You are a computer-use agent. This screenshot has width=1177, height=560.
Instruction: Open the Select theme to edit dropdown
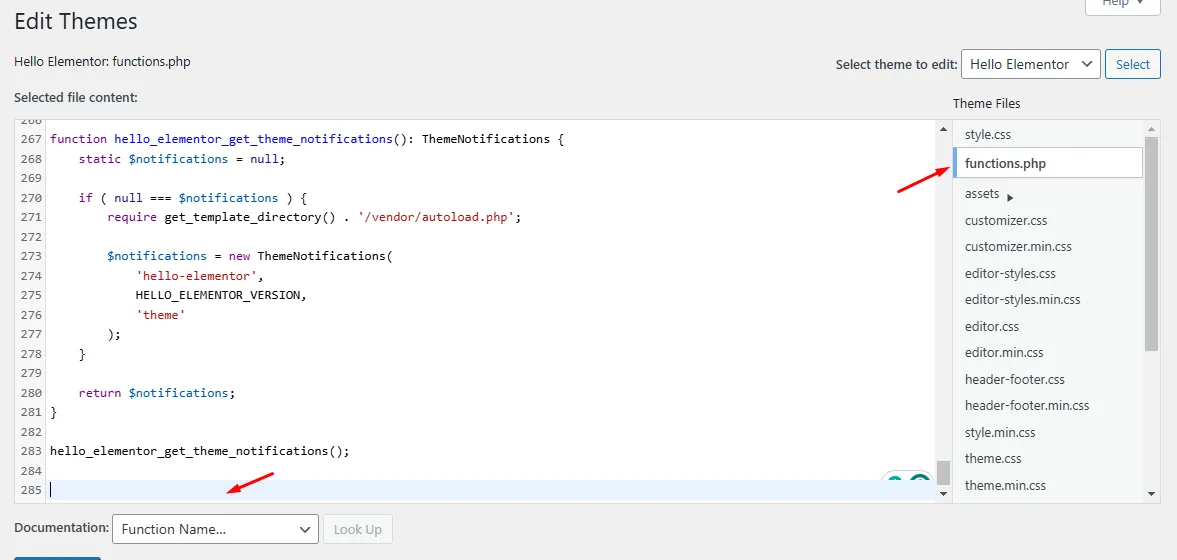(1031, 65)
